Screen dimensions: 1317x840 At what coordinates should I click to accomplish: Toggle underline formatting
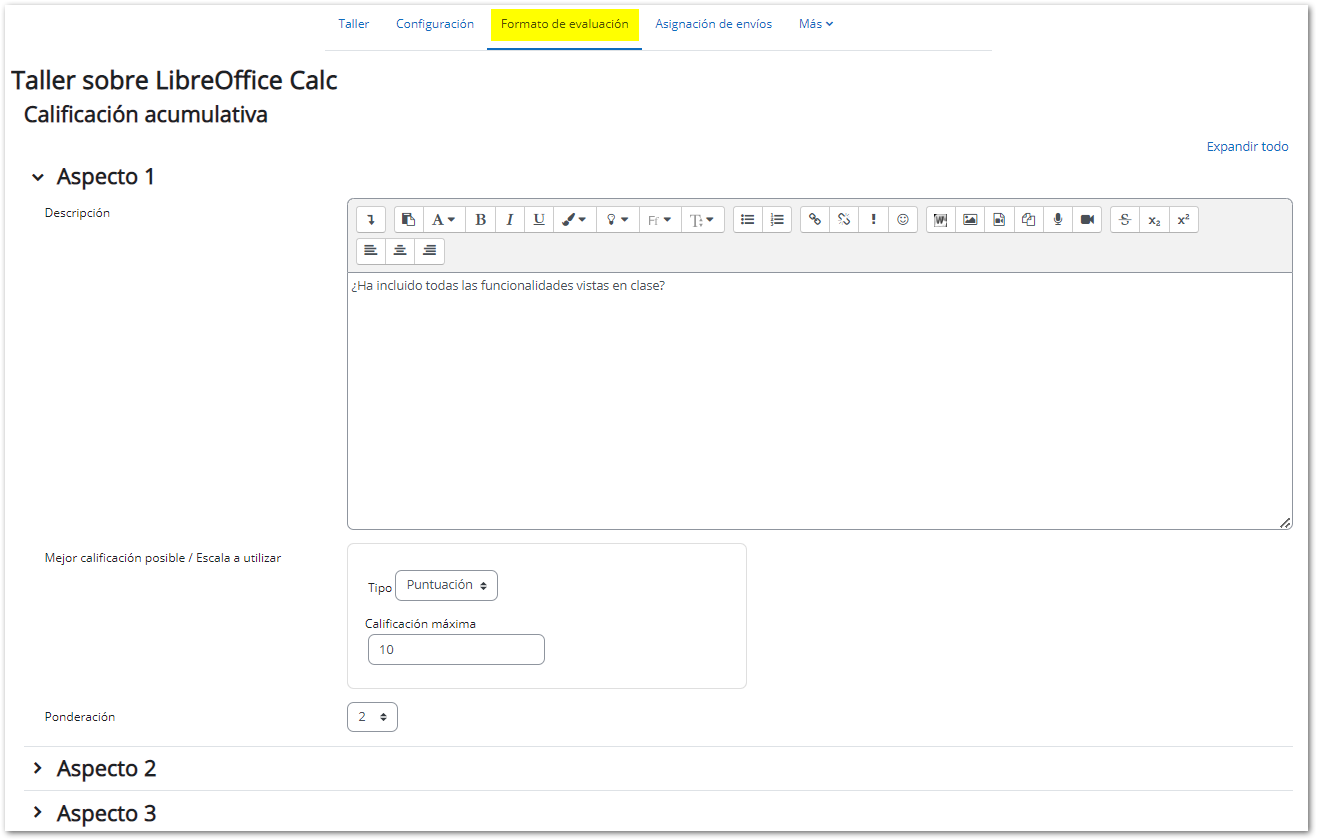539,220
